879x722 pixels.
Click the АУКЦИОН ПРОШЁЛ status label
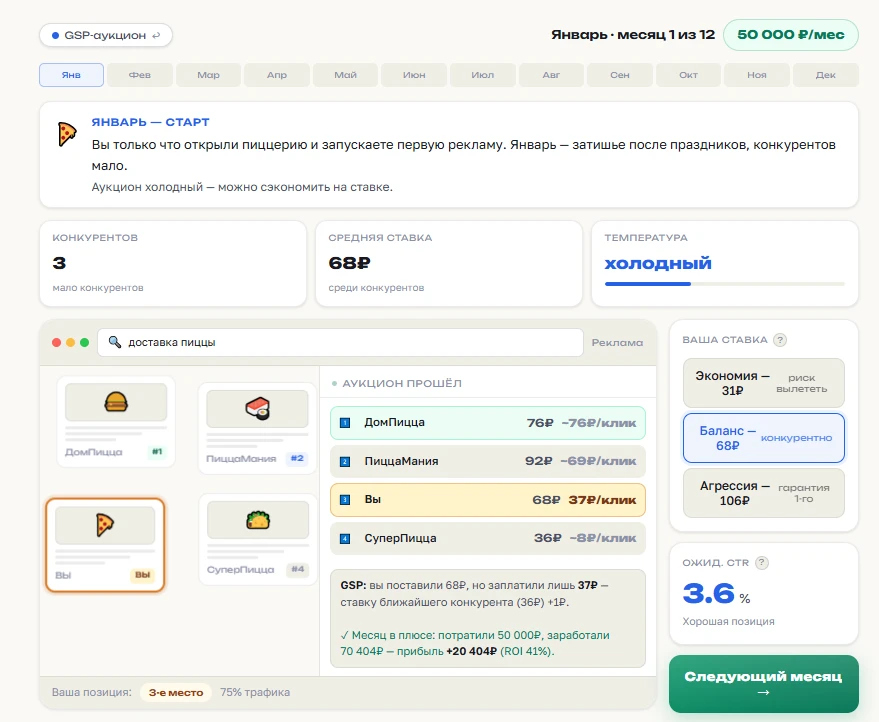[402, 383]
